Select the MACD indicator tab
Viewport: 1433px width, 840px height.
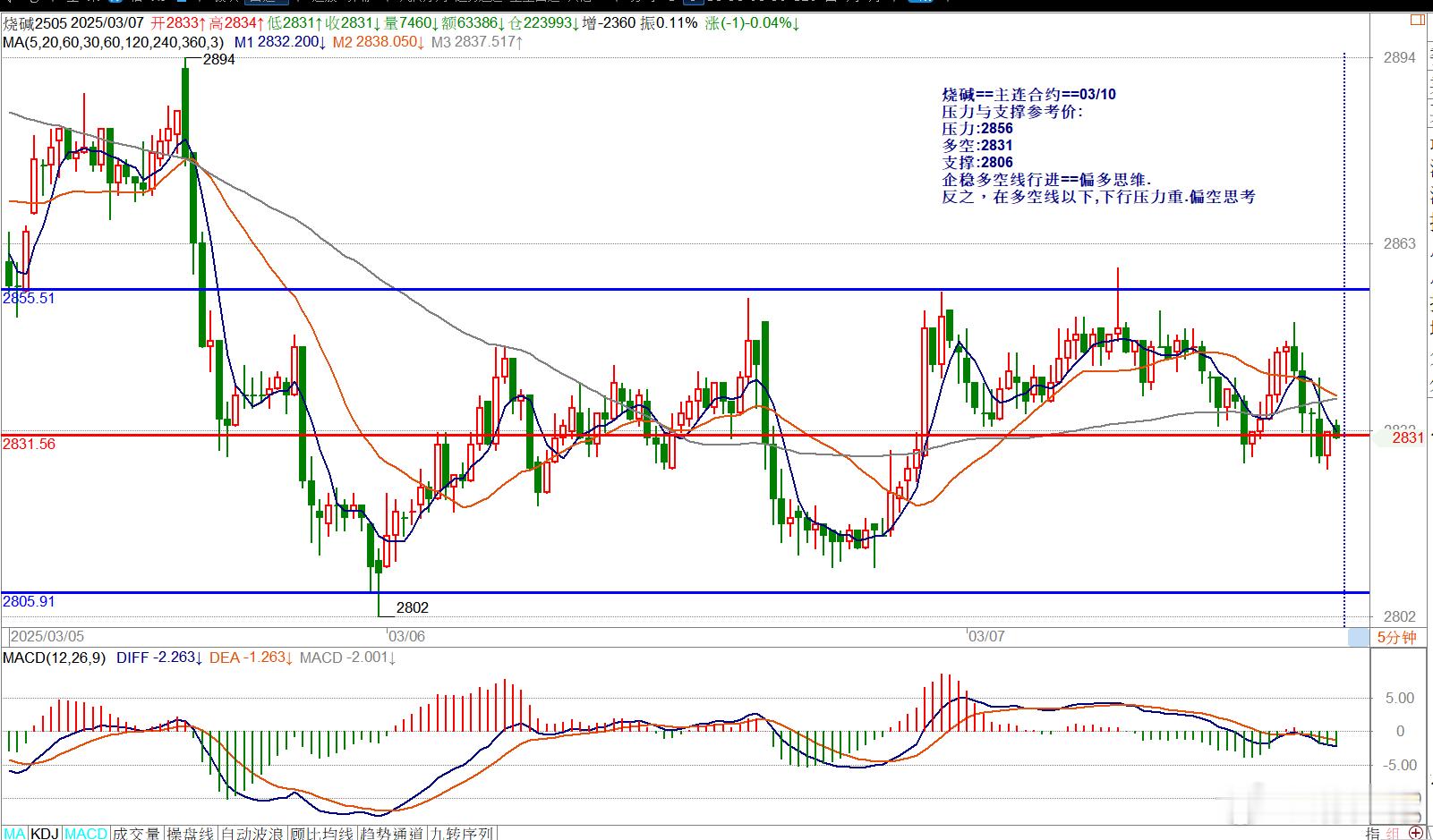(86, 833)
